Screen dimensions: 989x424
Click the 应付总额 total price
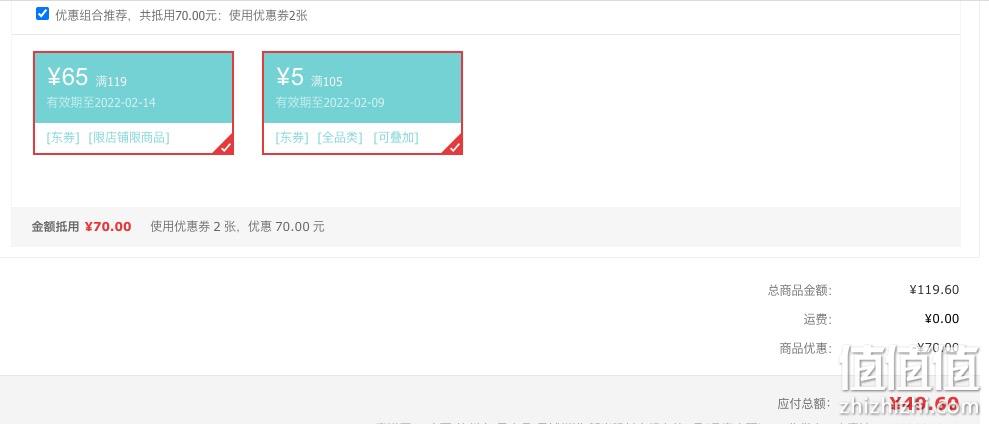[x=924, y=403]
